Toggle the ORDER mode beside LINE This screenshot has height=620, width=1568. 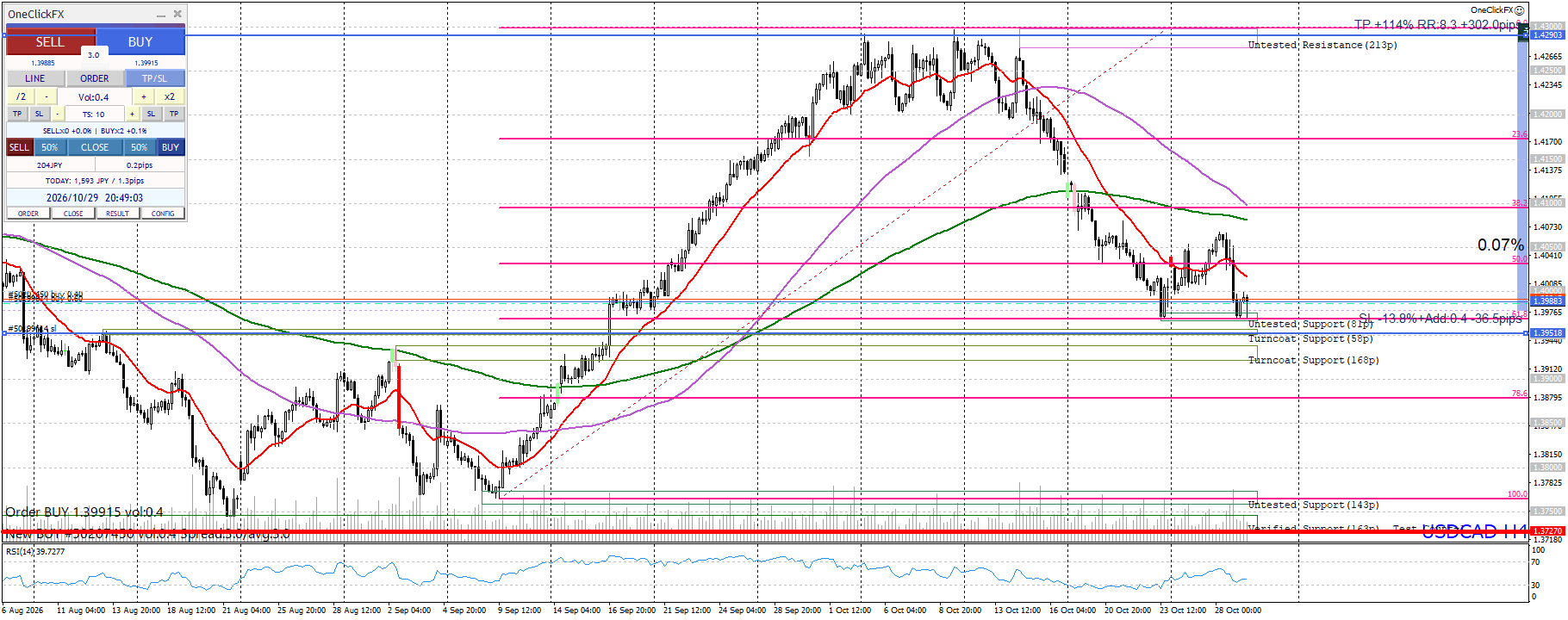[x=95, y=78]
